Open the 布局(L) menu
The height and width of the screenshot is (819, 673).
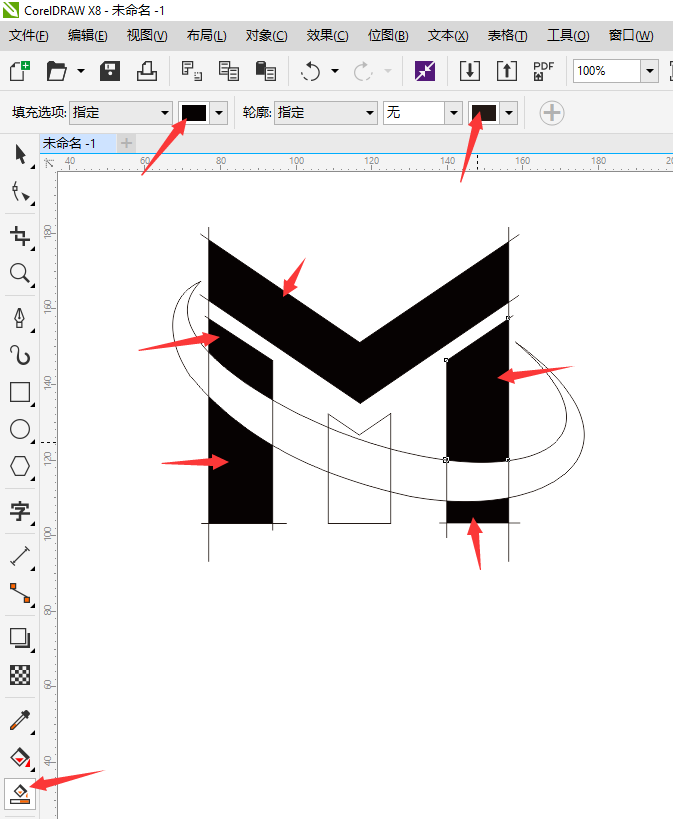(x=206, y=36)
